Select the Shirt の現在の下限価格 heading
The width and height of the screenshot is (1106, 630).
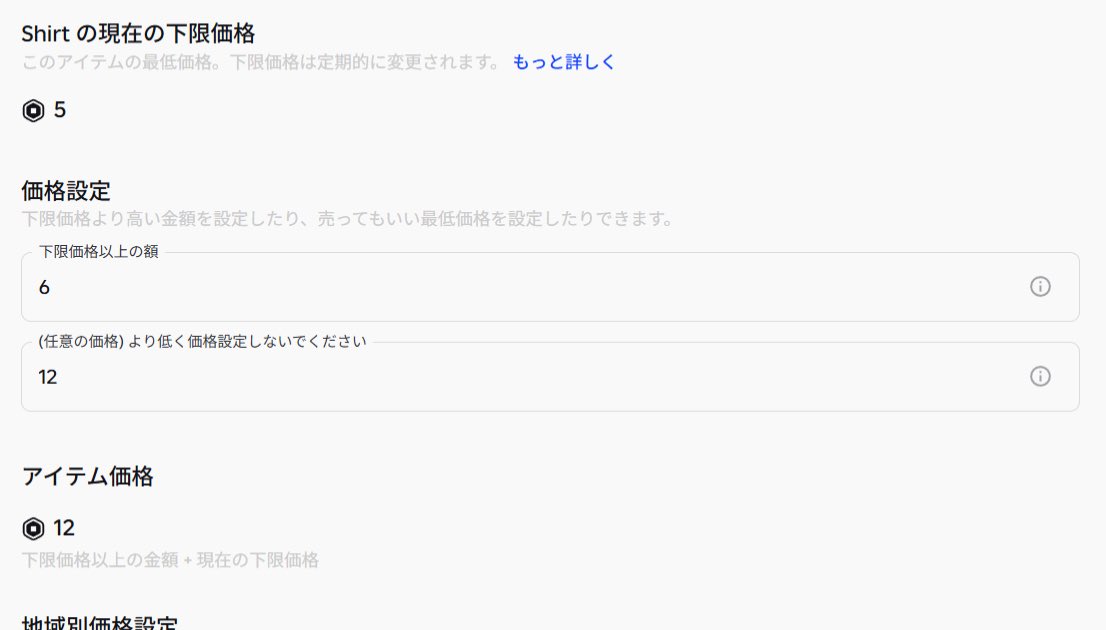tap(138, 33)
